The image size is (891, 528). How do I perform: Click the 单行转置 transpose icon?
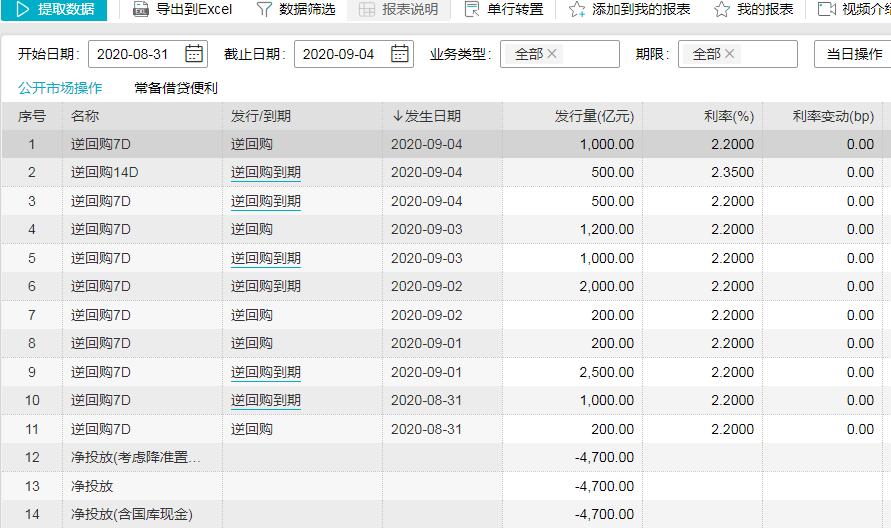(472, 9)
